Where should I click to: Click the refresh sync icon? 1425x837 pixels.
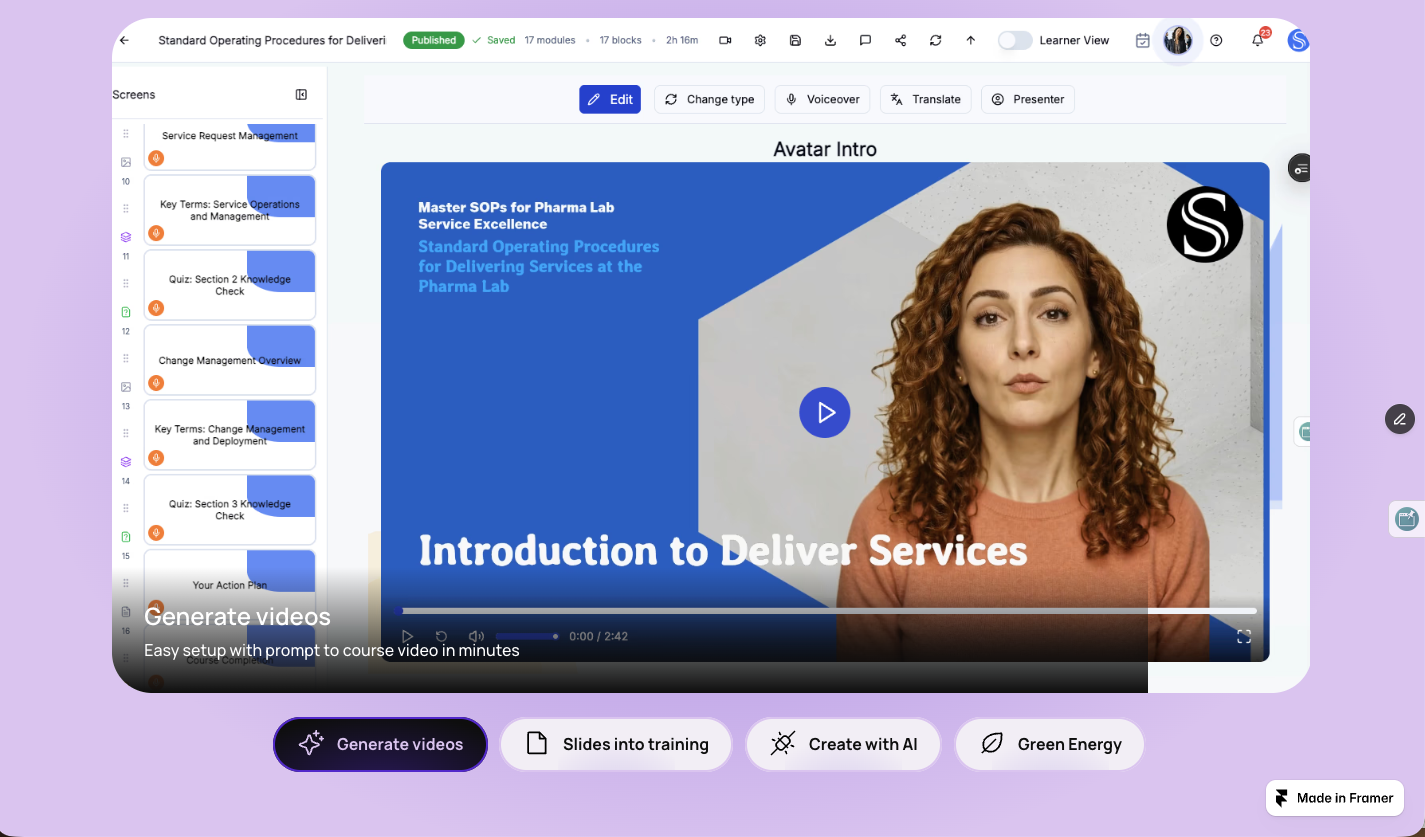click(x=935, y=41)
